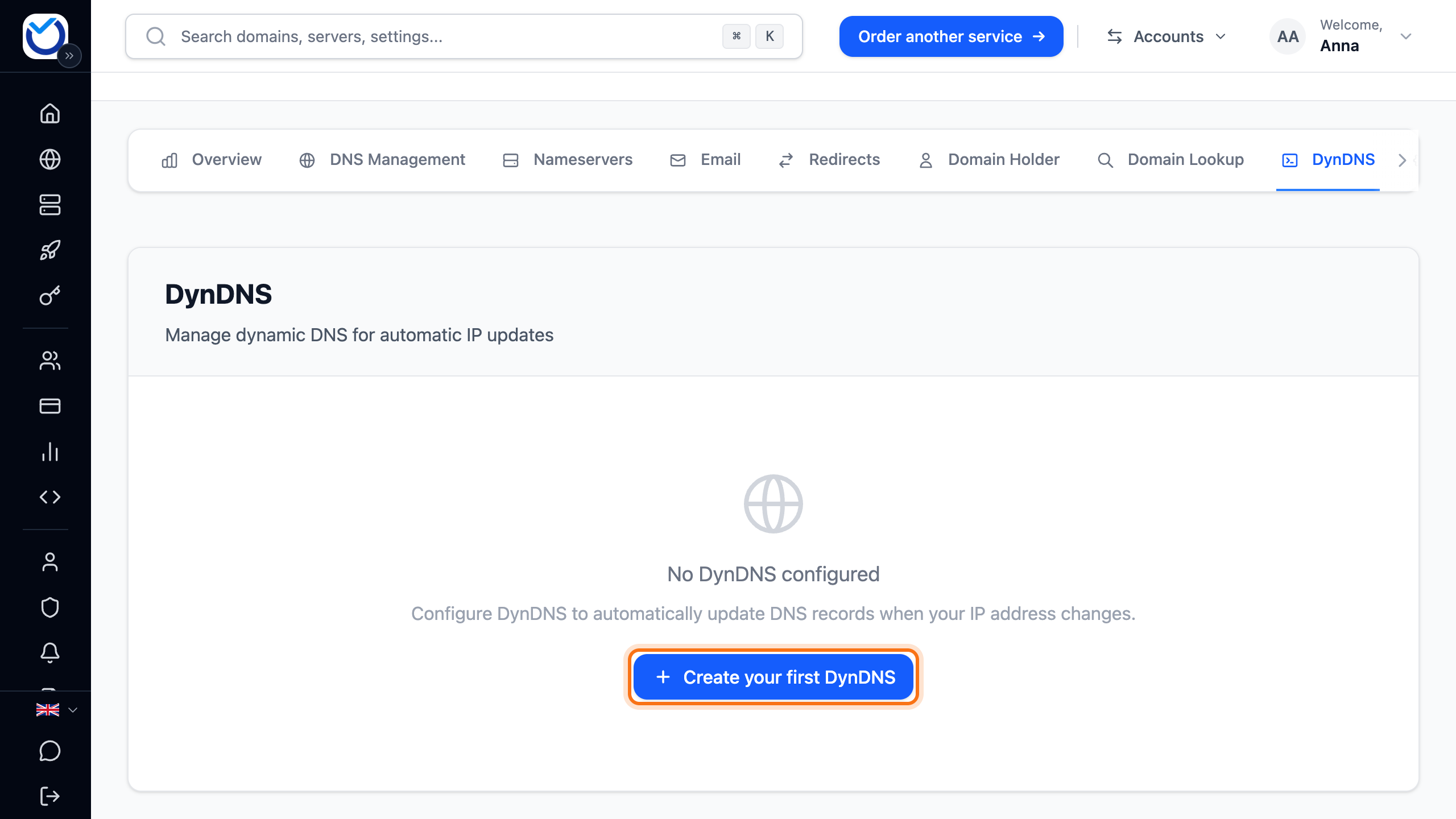The image size is (1456, 819).
Task: Click Create your first DynDNS button
Action: [x=773, y=677]
